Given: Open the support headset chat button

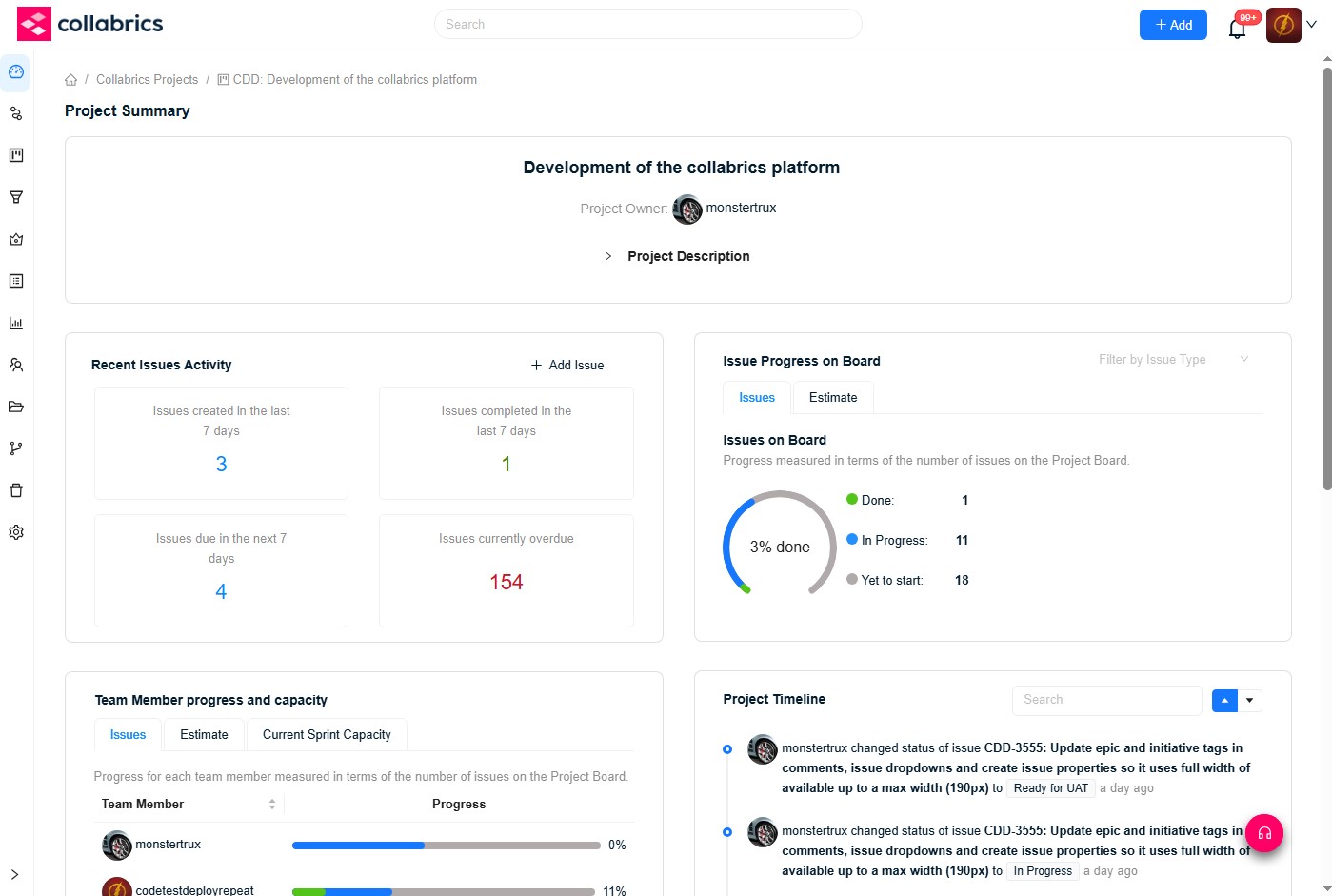Looking at the screenshot, I should (x=1264, y=833).
